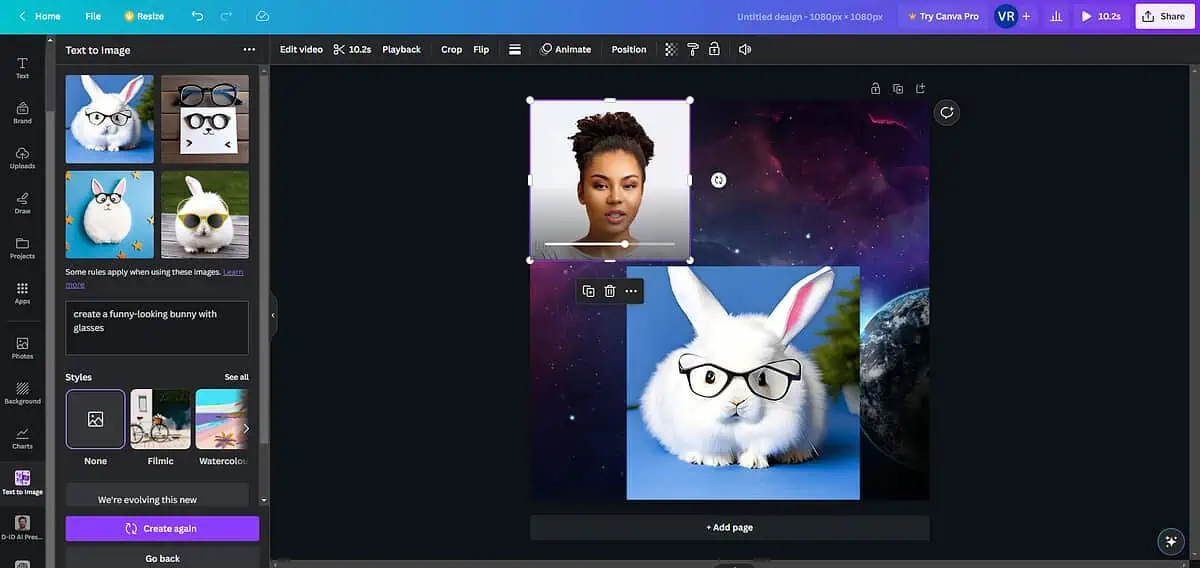
Task: Expand more options on floating element toolbar
Action: (631, 291)
